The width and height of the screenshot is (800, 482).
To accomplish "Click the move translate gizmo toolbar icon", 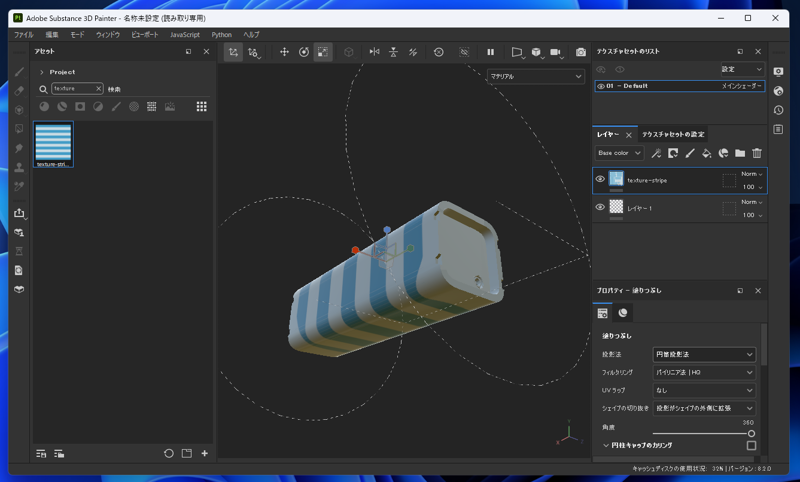I will [284, 52].
